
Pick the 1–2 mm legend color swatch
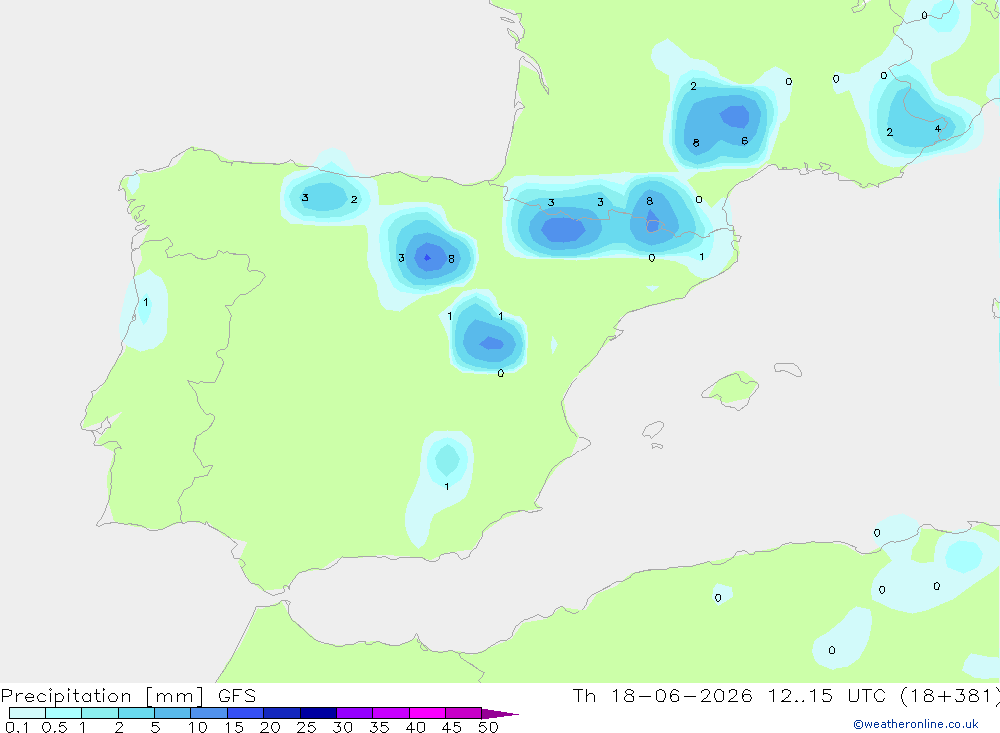100,713
